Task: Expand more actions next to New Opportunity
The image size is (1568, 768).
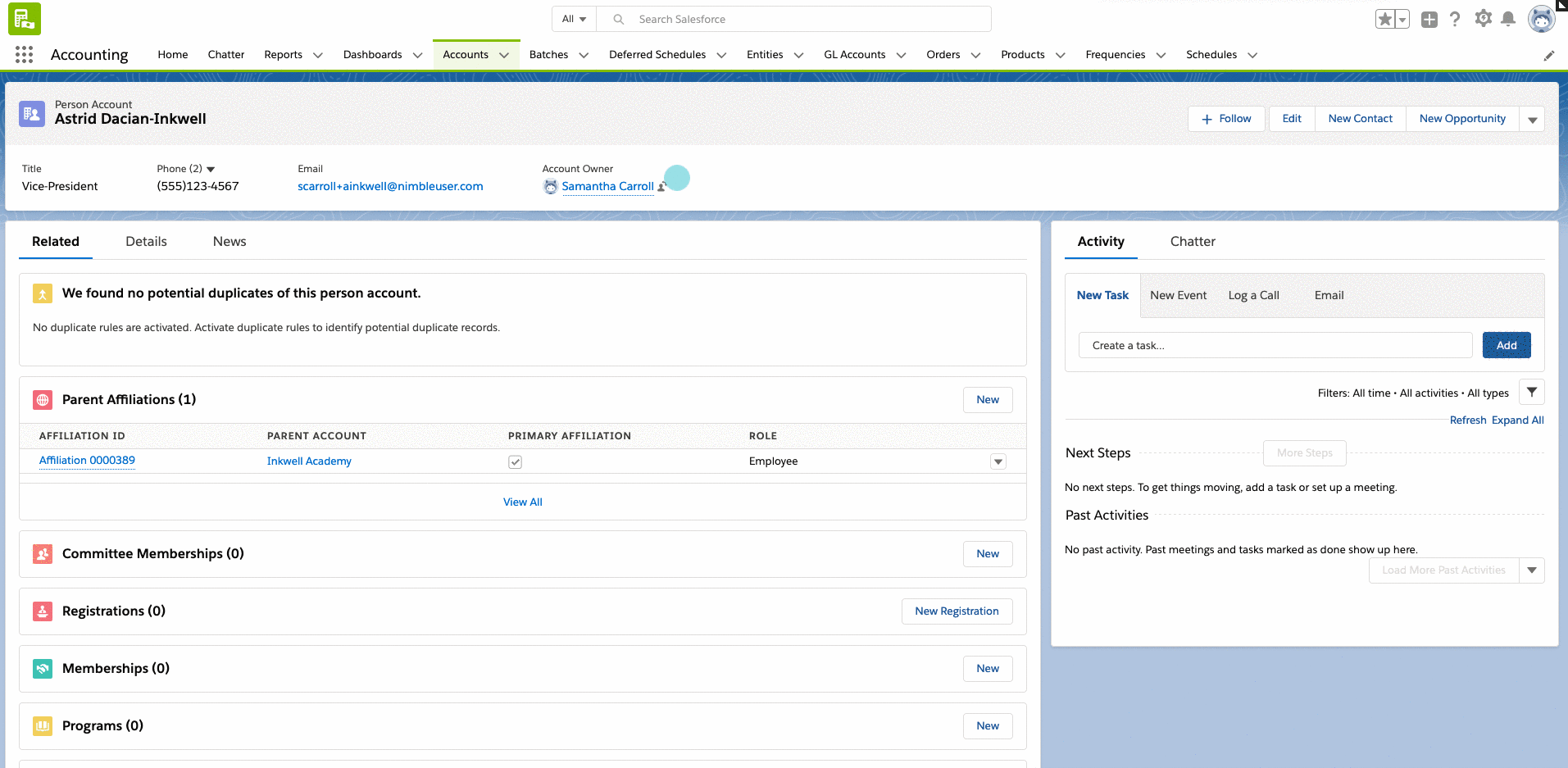Action: [x=1532, y=119]
